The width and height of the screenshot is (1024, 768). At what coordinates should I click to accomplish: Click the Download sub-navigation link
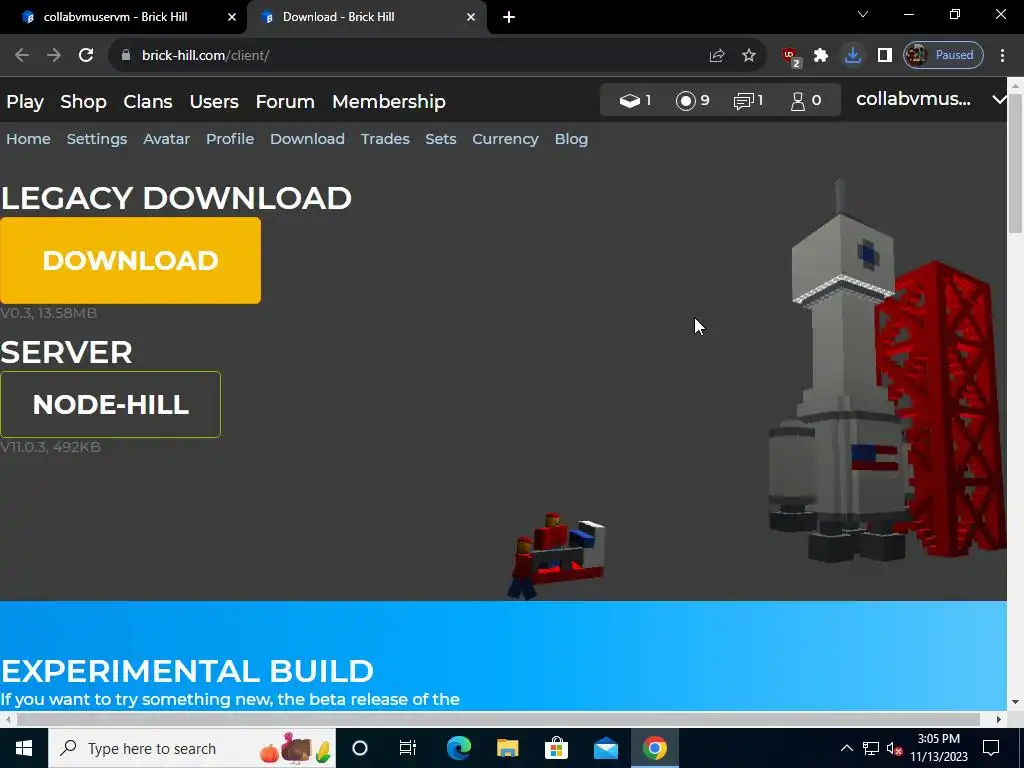tap(307, 139)
